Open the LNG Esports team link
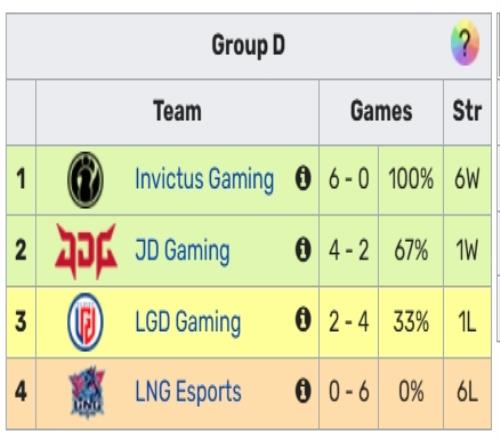 tap(188, 391)
